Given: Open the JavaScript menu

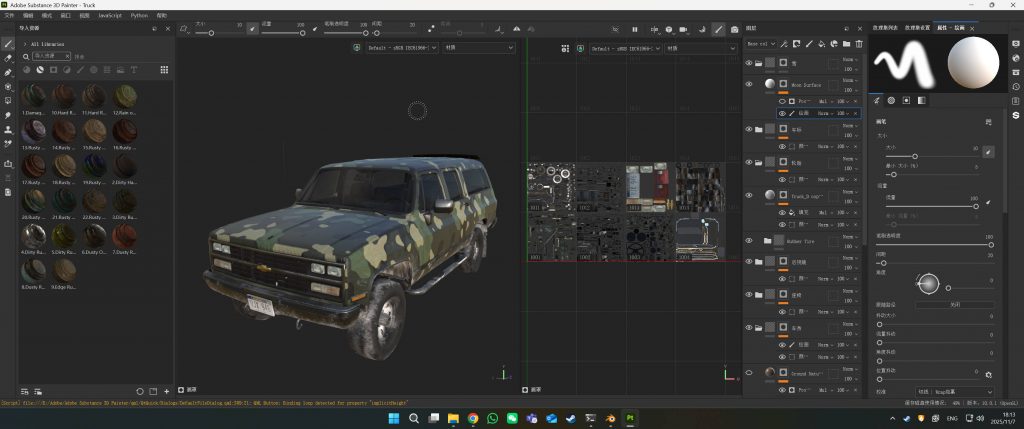Looking at the screenshot, I should [x=110, y=16].
